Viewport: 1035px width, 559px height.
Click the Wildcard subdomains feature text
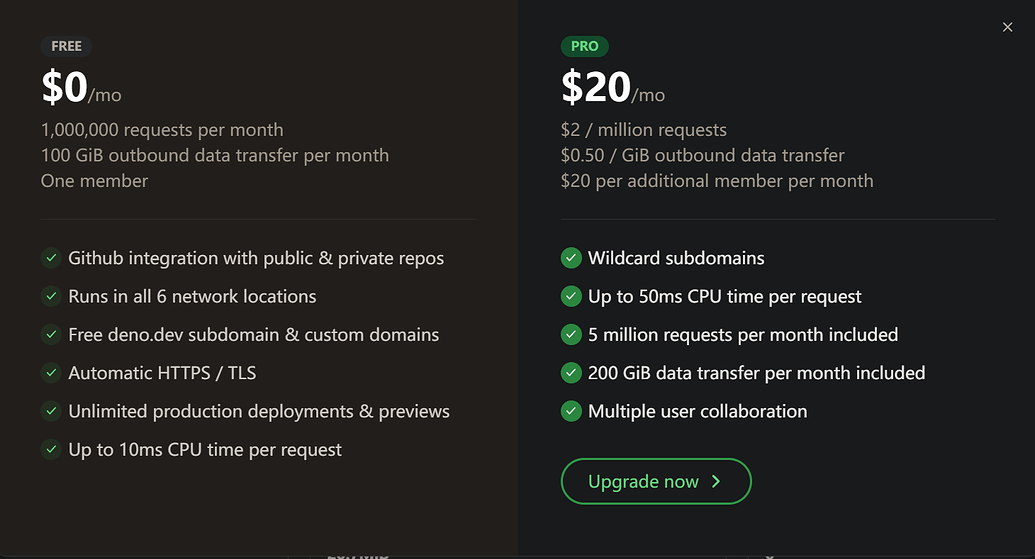[676, 258]
